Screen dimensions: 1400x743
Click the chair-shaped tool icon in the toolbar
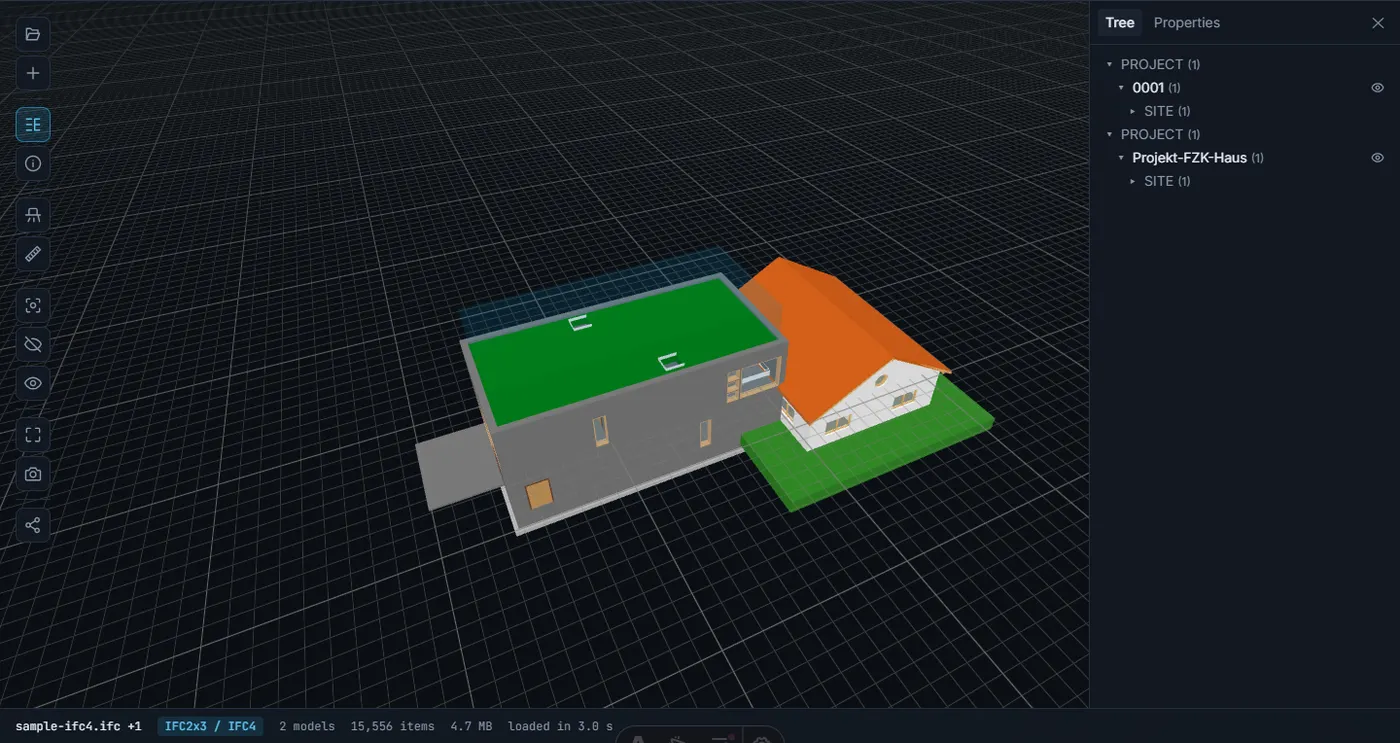[x=33, y=215]
